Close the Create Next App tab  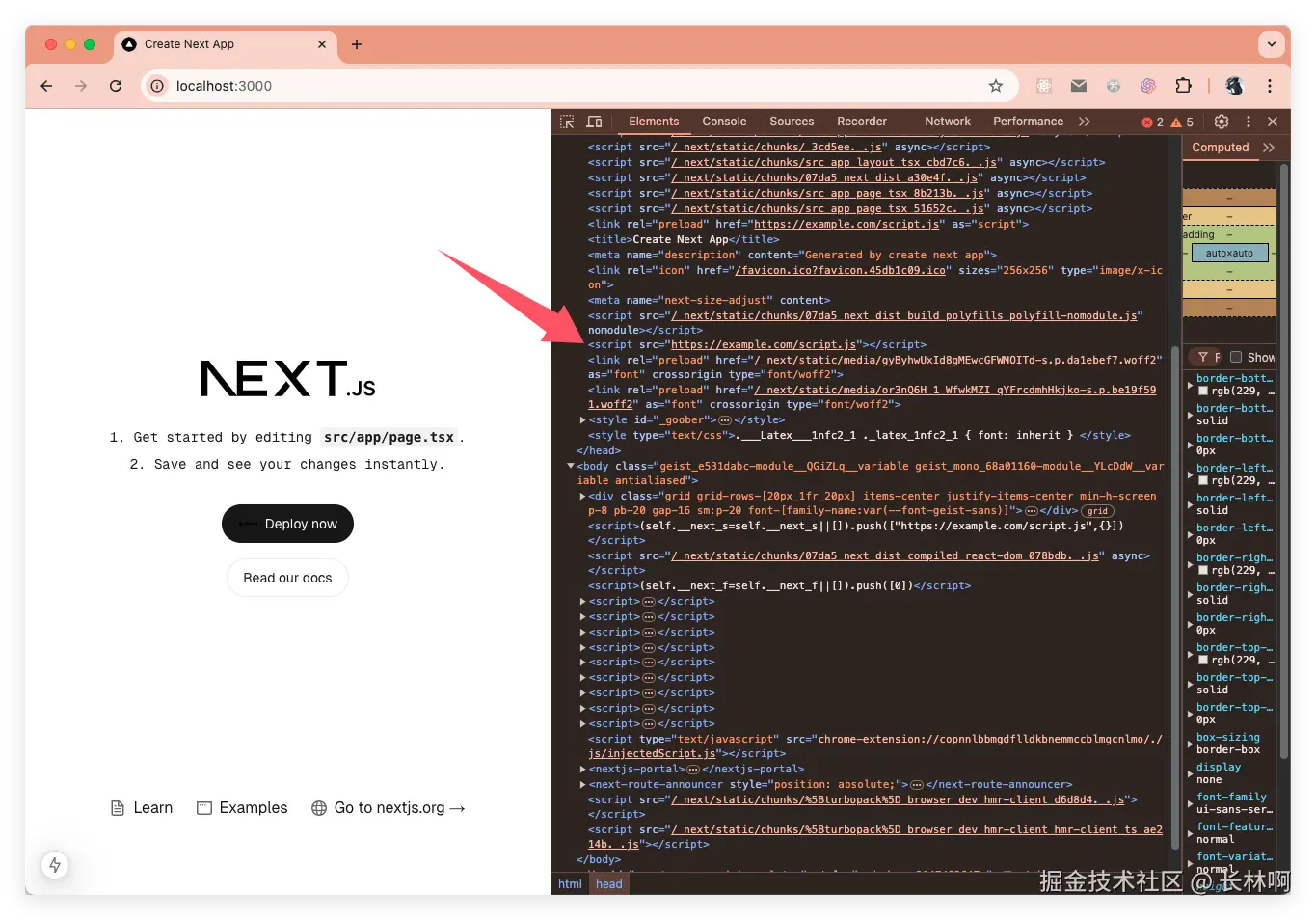322,44
